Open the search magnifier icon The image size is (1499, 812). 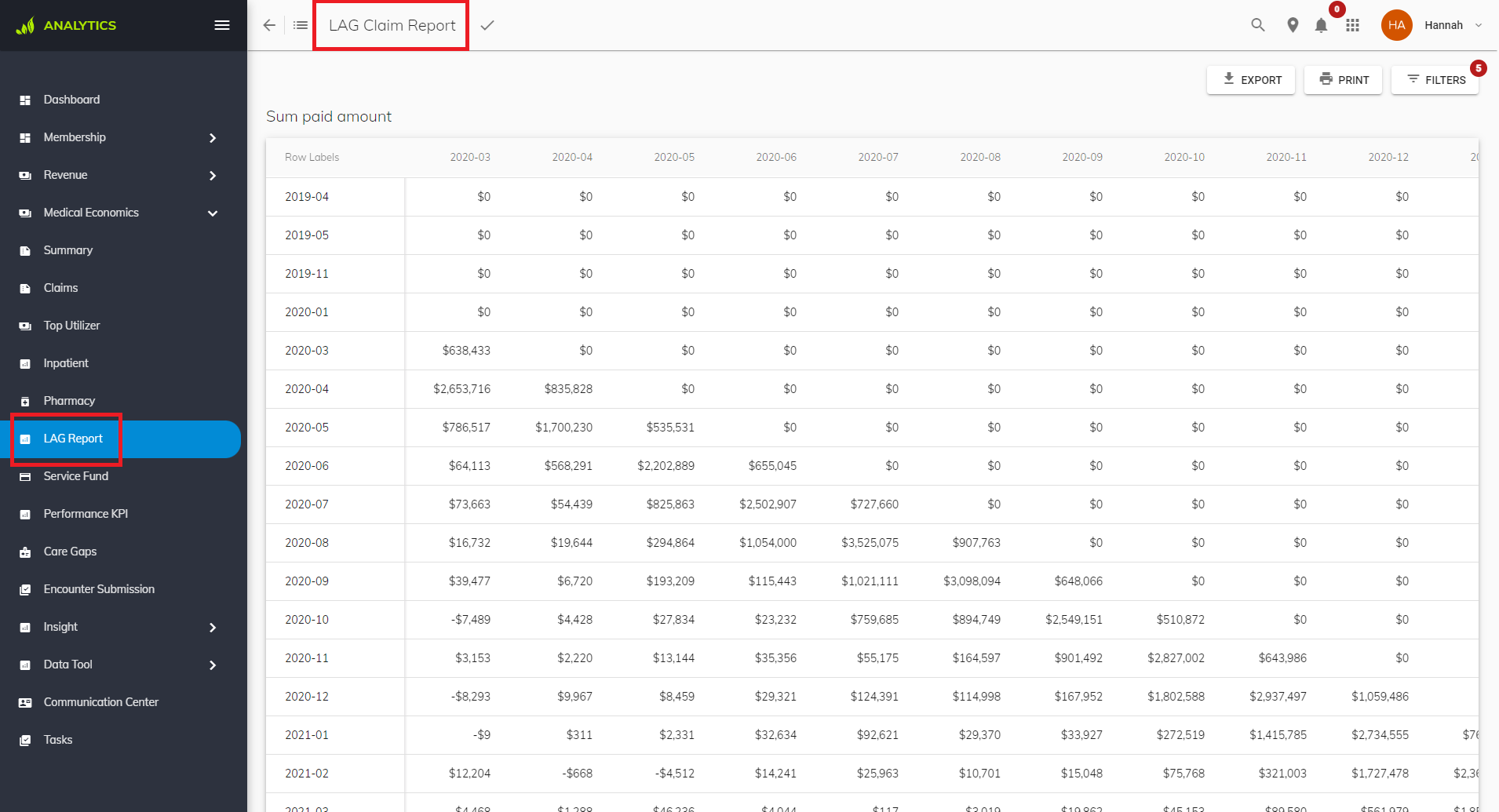pos(1258,25)
